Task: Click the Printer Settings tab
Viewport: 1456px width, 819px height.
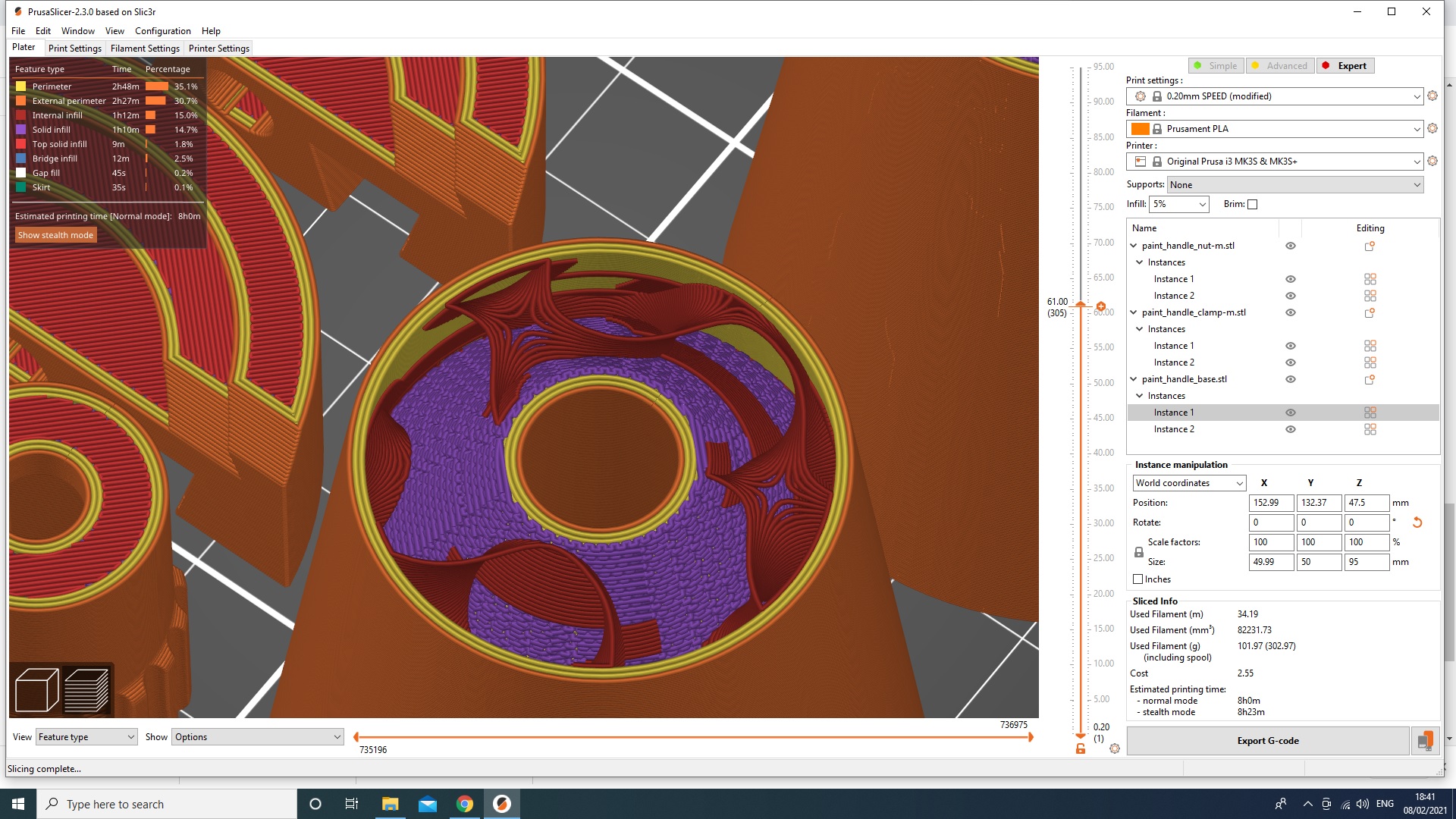Action: point(219,48)
